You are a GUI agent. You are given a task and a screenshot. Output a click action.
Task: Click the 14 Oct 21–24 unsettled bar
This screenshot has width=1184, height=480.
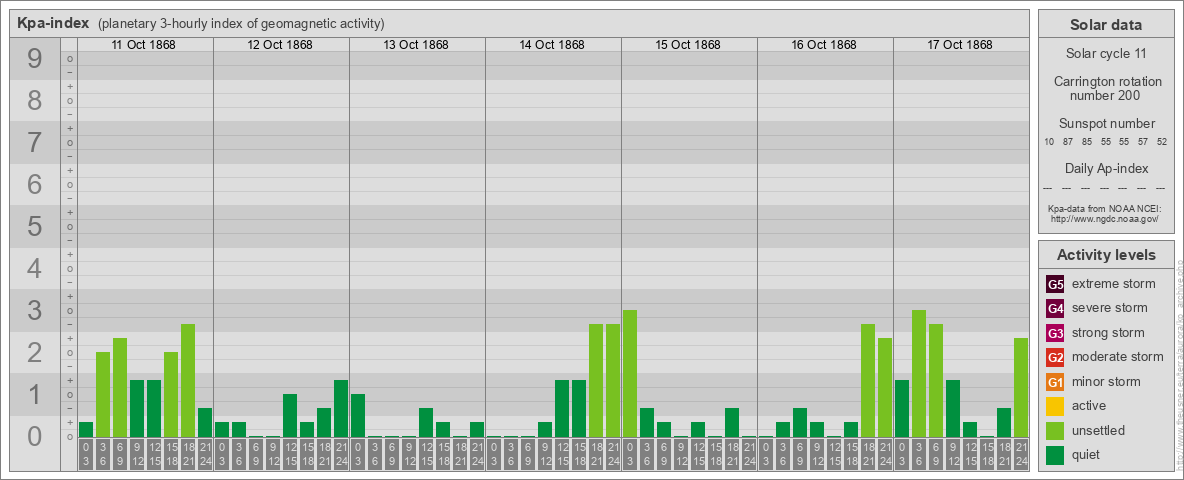click(613, 380)
